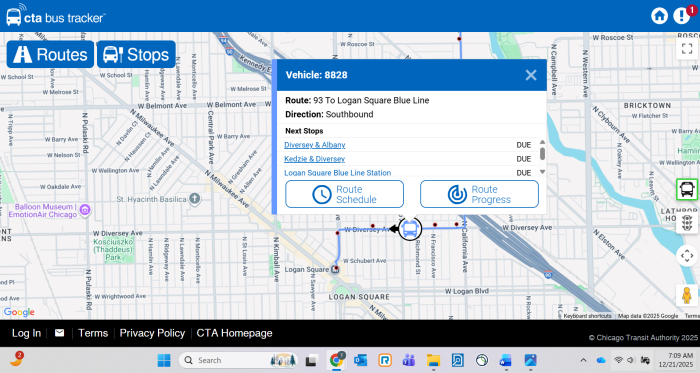Open Task View on taskbar
The height and width of the screenshot is (373, 700).
point(312,360)
